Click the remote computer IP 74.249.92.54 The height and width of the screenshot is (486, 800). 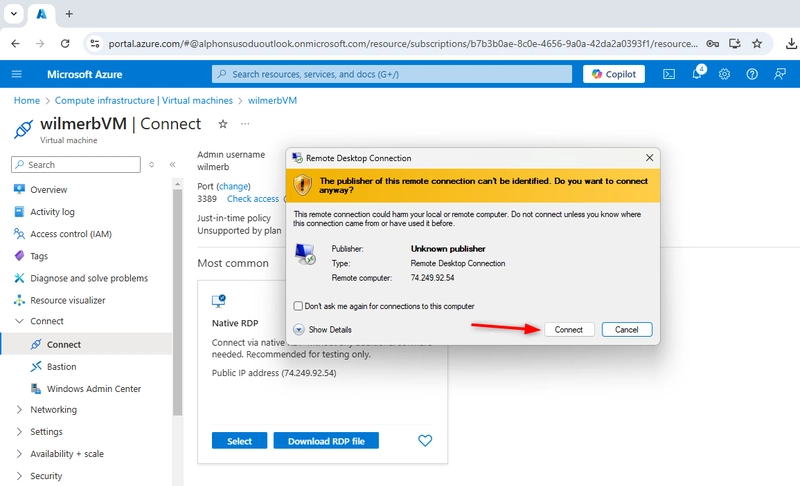pos(432,278)
